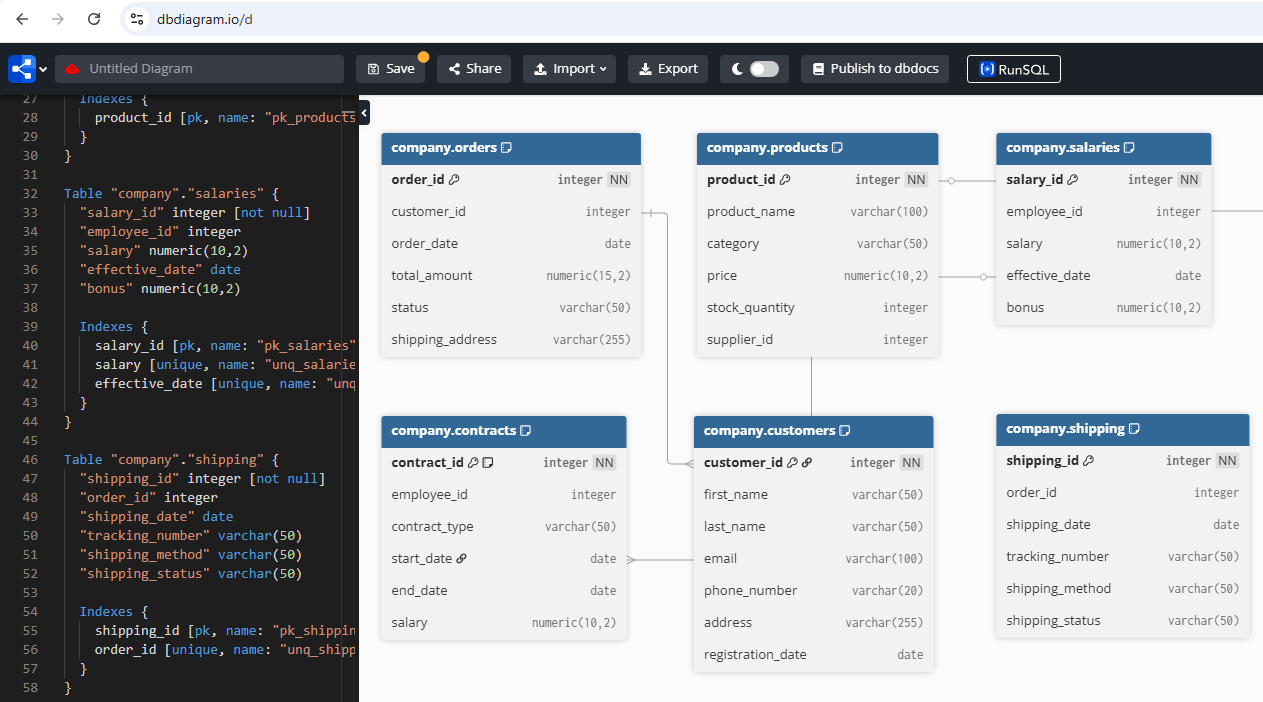
Task: Click link icon next to start_date
Action: pos(461,559)
